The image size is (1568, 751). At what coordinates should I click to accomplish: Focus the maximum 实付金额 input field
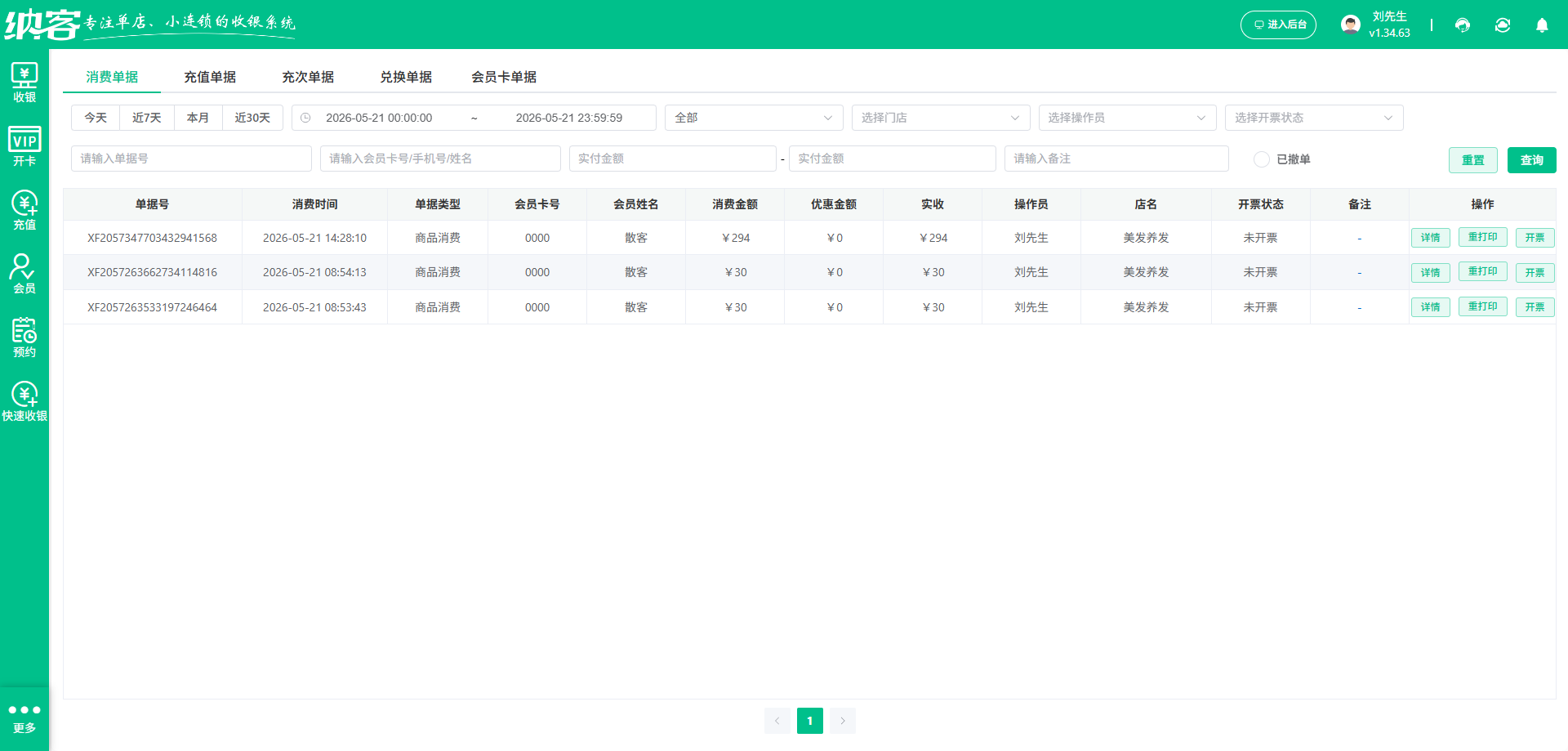tap(893, 159)
